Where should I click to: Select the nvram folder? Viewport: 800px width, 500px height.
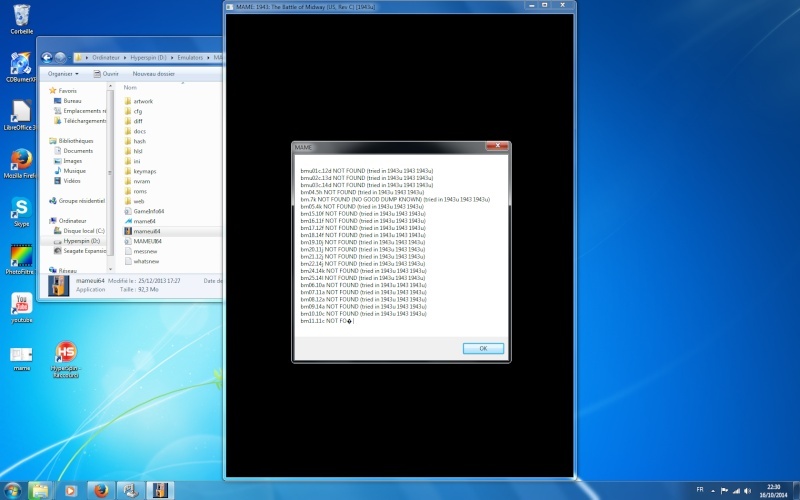point(137,181)
